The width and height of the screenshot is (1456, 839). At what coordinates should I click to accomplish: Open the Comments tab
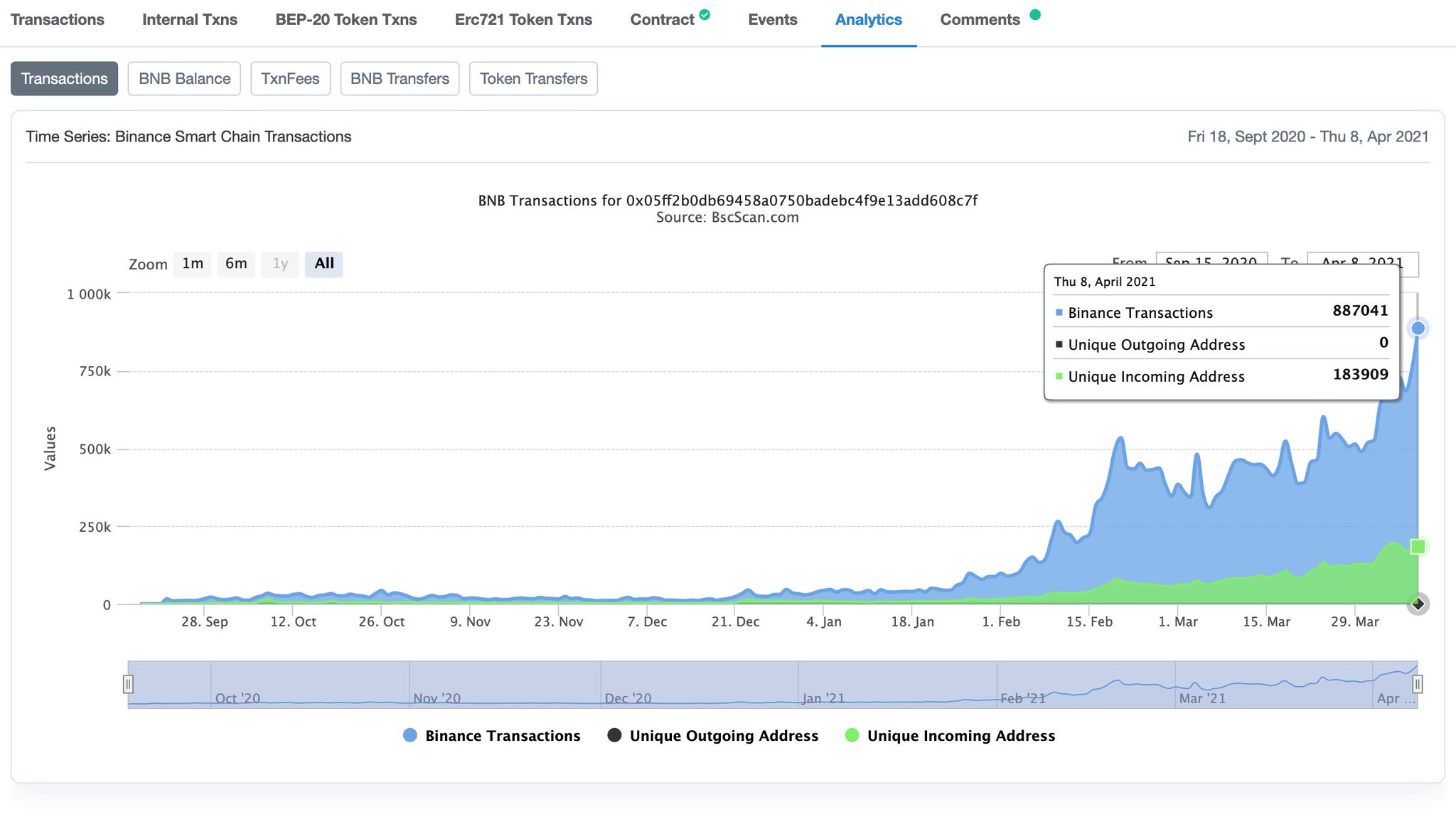pyautogui.click(x=980, y=20)
